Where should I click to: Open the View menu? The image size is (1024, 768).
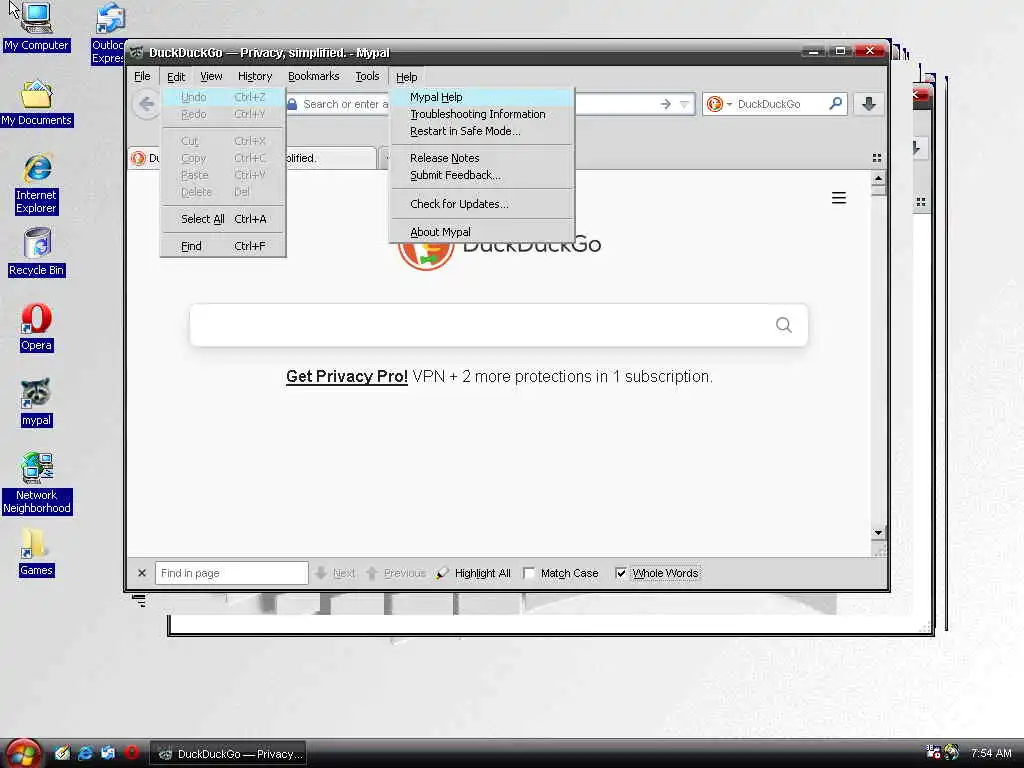[x=211, y=76]
